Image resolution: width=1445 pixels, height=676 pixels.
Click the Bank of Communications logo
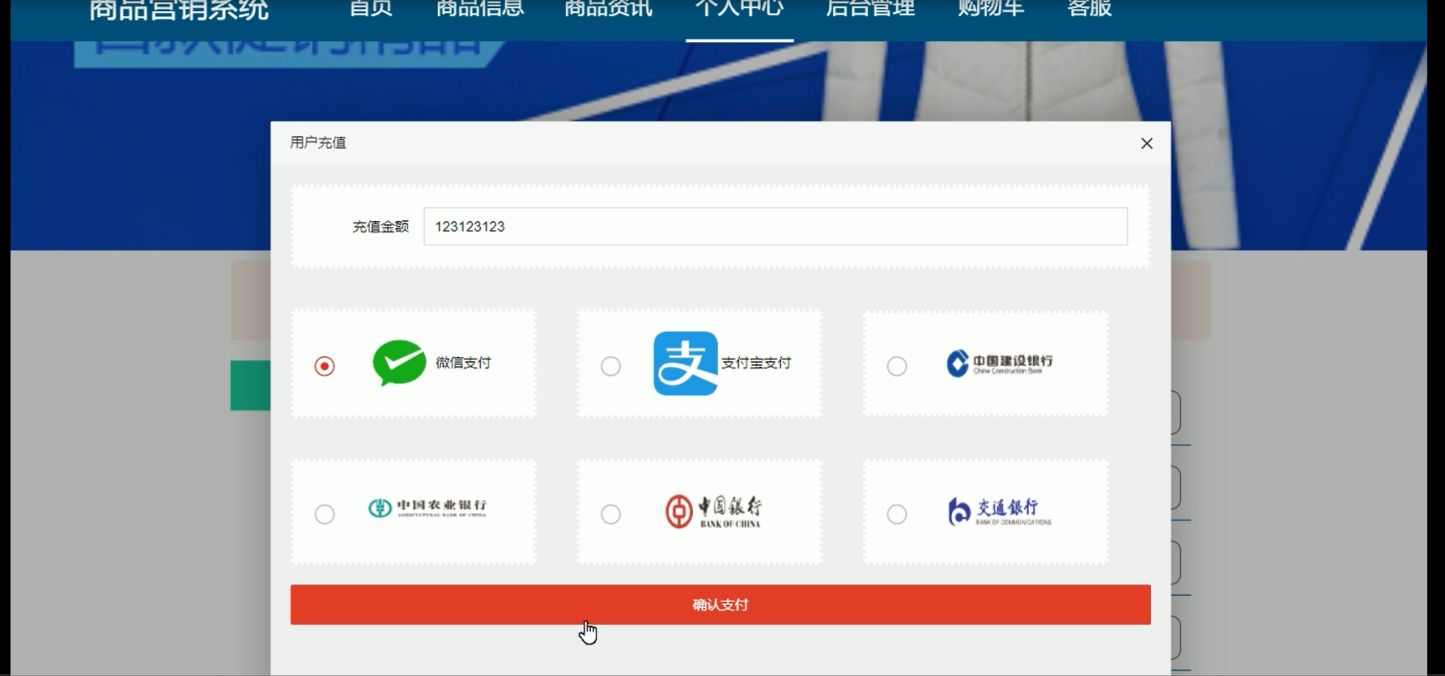[999, 511]
